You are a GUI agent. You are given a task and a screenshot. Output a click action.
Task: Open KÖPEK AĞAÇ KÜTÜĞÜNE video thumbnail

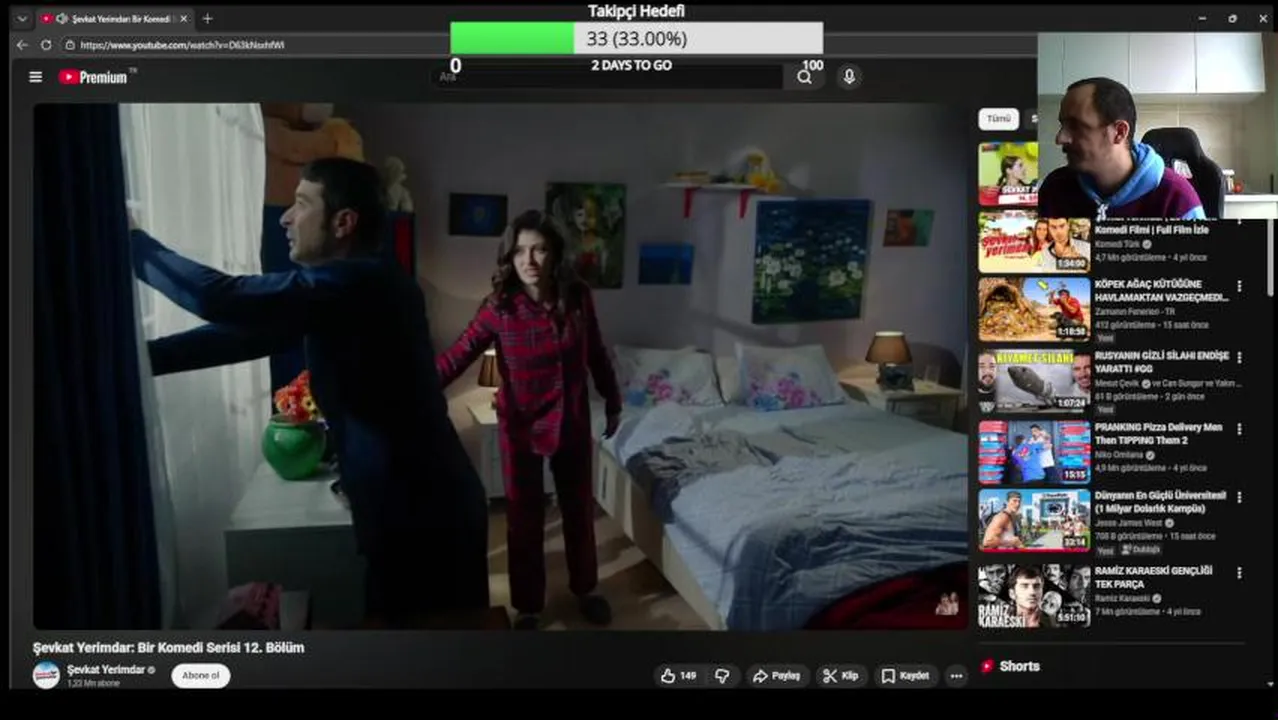(1034, 310)
